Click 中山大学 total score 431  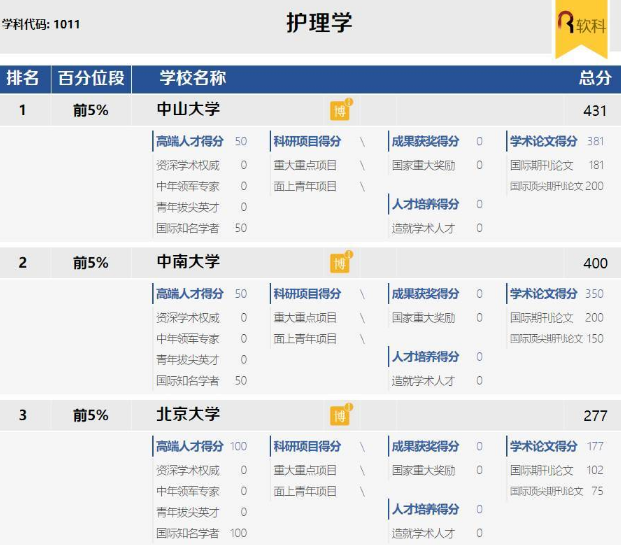(595, 110)
